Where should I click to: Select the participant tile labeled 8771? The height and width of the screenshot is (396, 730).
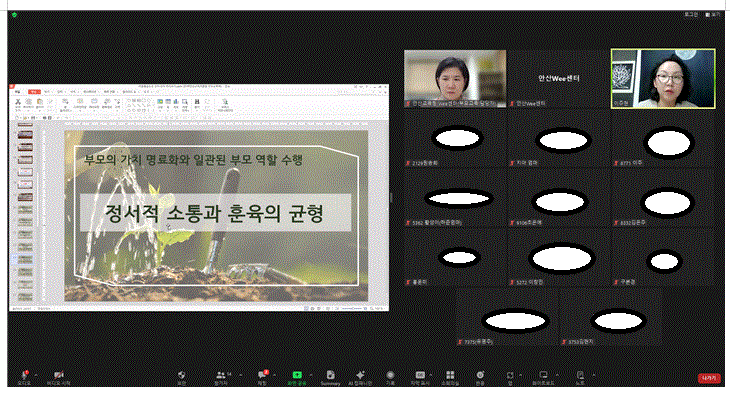[663, 139]
